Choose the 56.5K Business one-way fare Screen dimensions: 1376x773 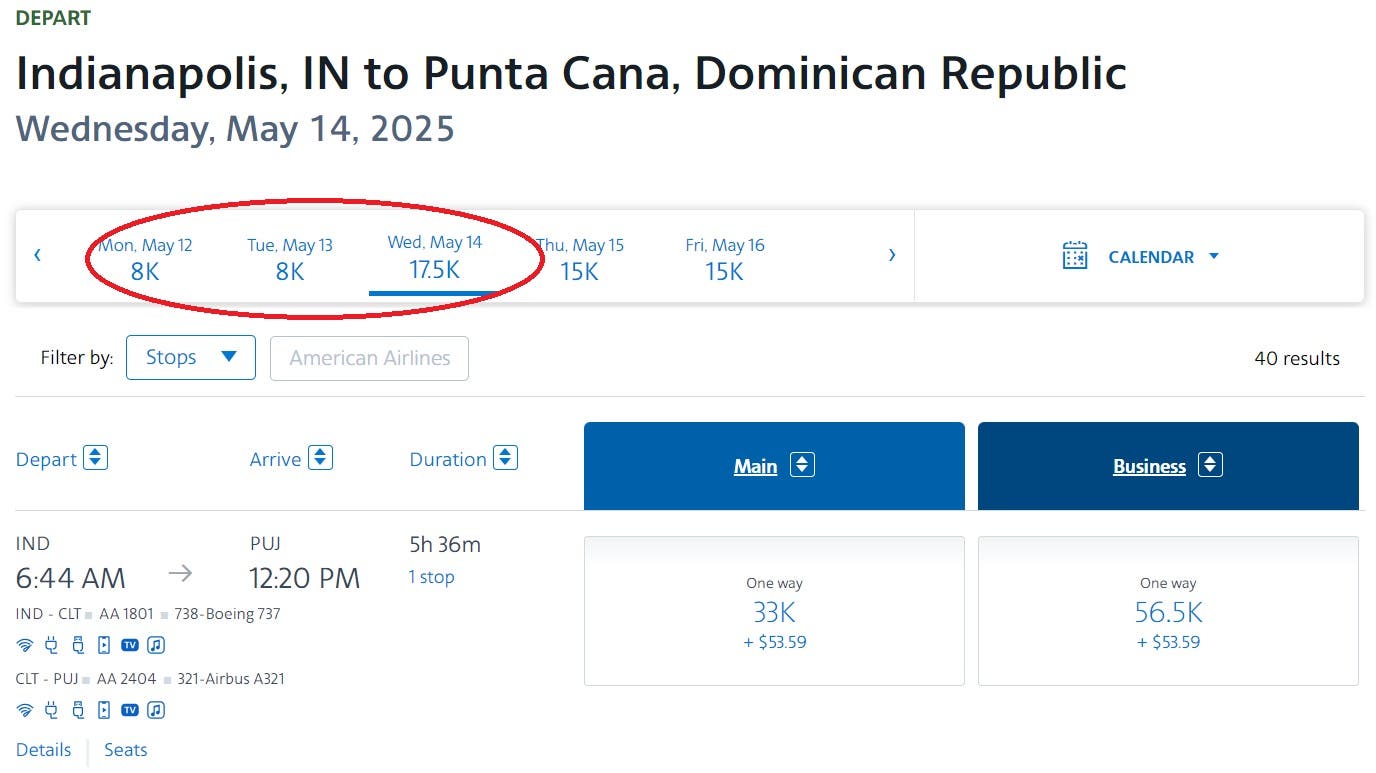1168,612
